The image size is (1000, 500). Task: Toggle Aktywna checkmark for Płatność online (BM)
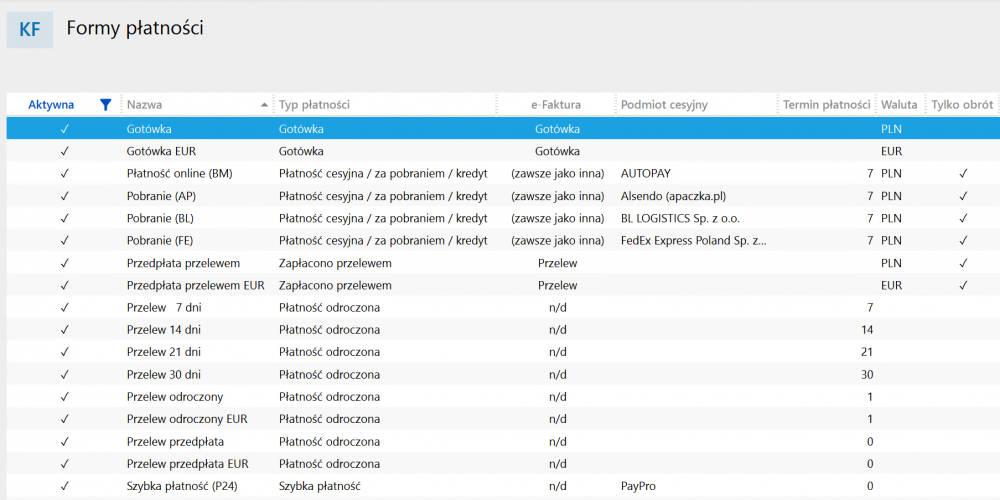(x=64, y=173)
